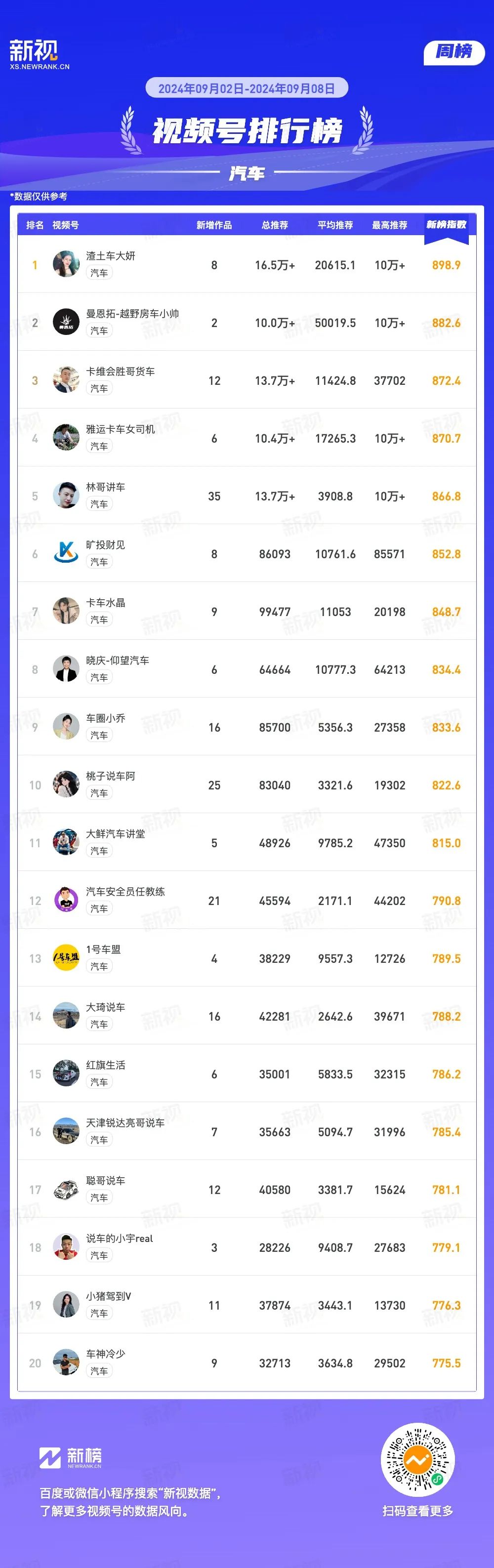Click the 898.9 index score of rank one
This screenshot has height=1568, width=494.
click(446, 265)
